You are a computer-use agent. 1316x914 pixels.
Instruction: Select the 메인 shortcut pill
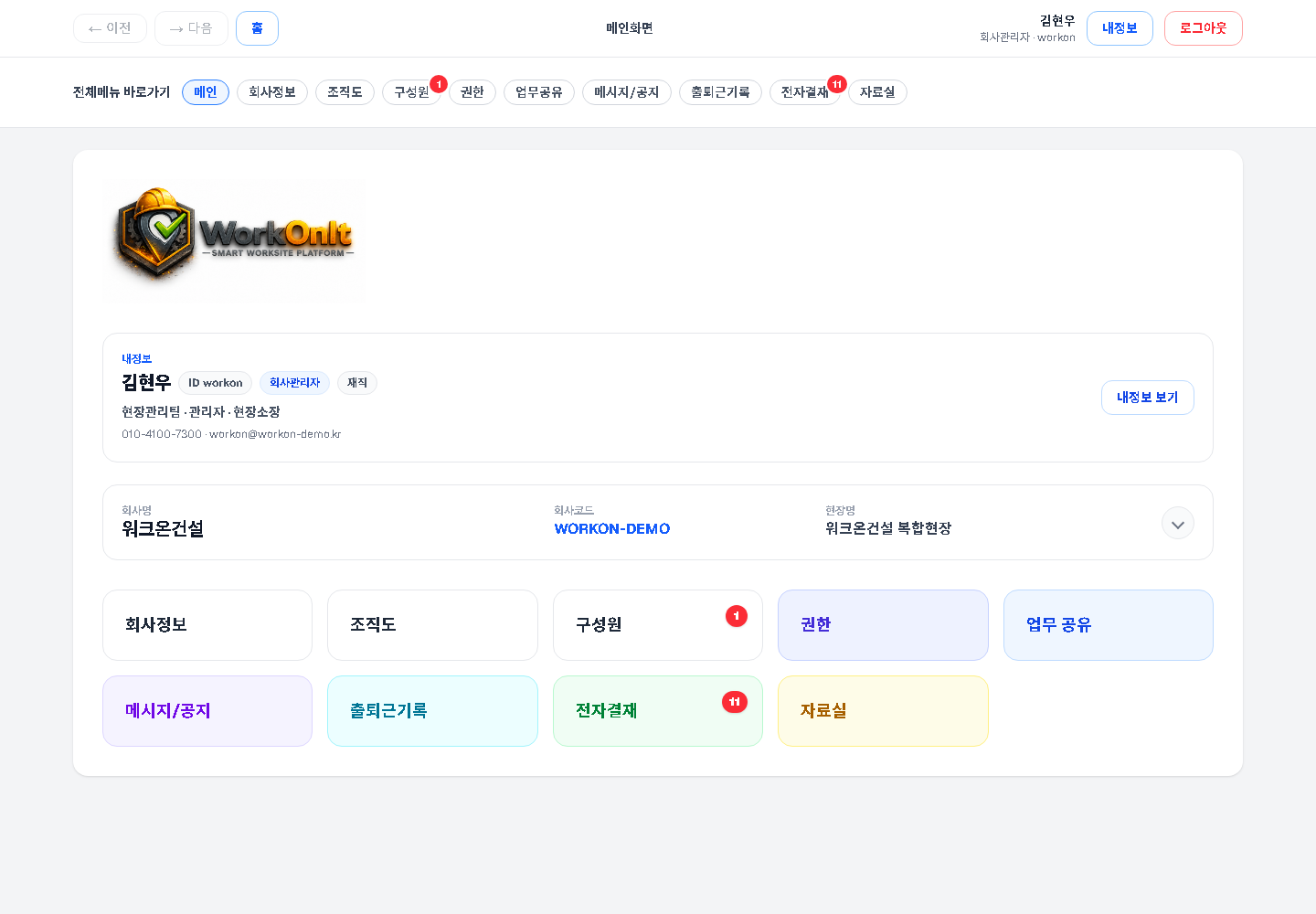pos(206,92)
